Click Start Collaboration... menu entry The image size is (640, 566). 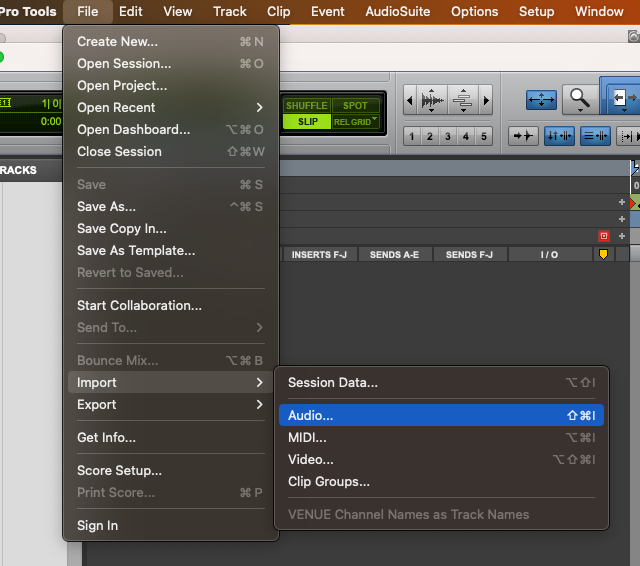(x=171, y=305)
